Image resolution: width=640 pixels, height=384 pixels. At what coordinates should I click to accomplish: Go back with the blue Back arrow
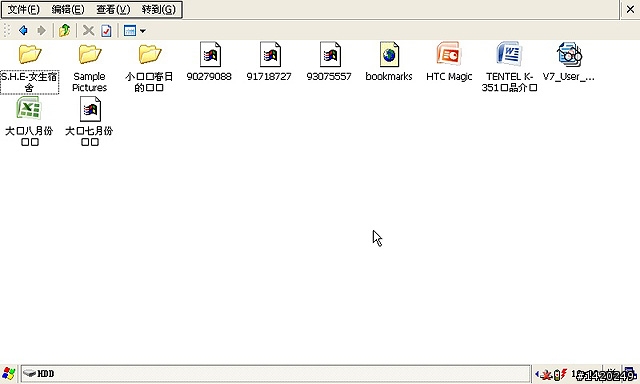(x=23, y=30)
